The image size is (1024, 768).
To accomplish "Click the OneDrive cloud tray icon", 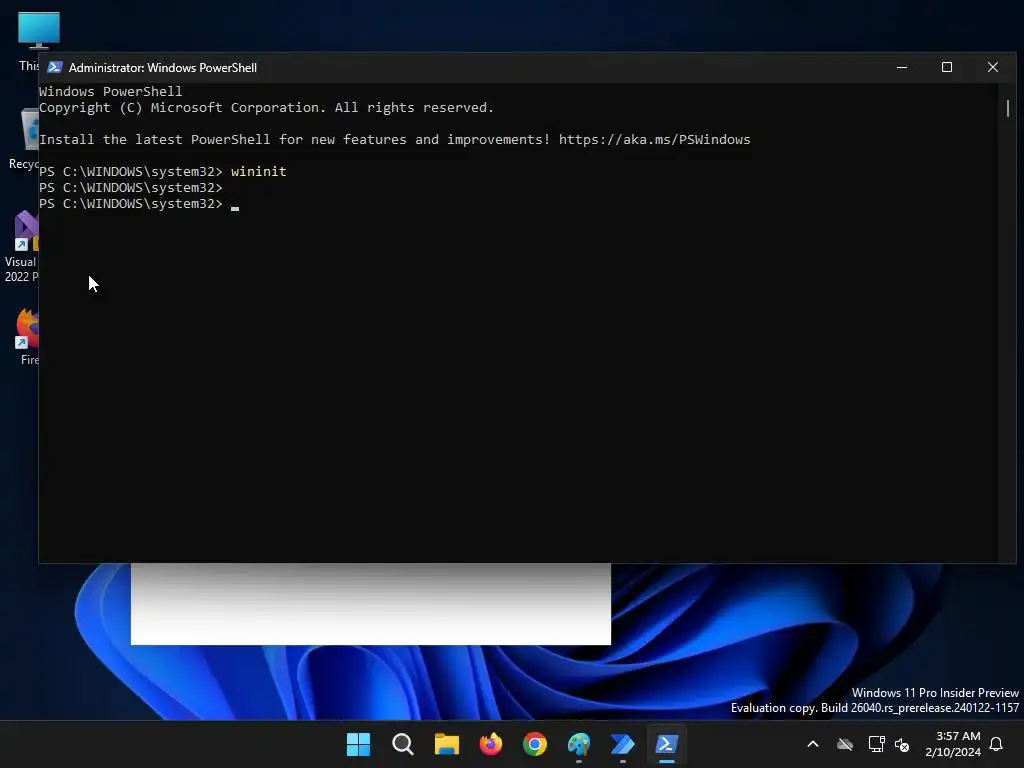I will point(845,744).
